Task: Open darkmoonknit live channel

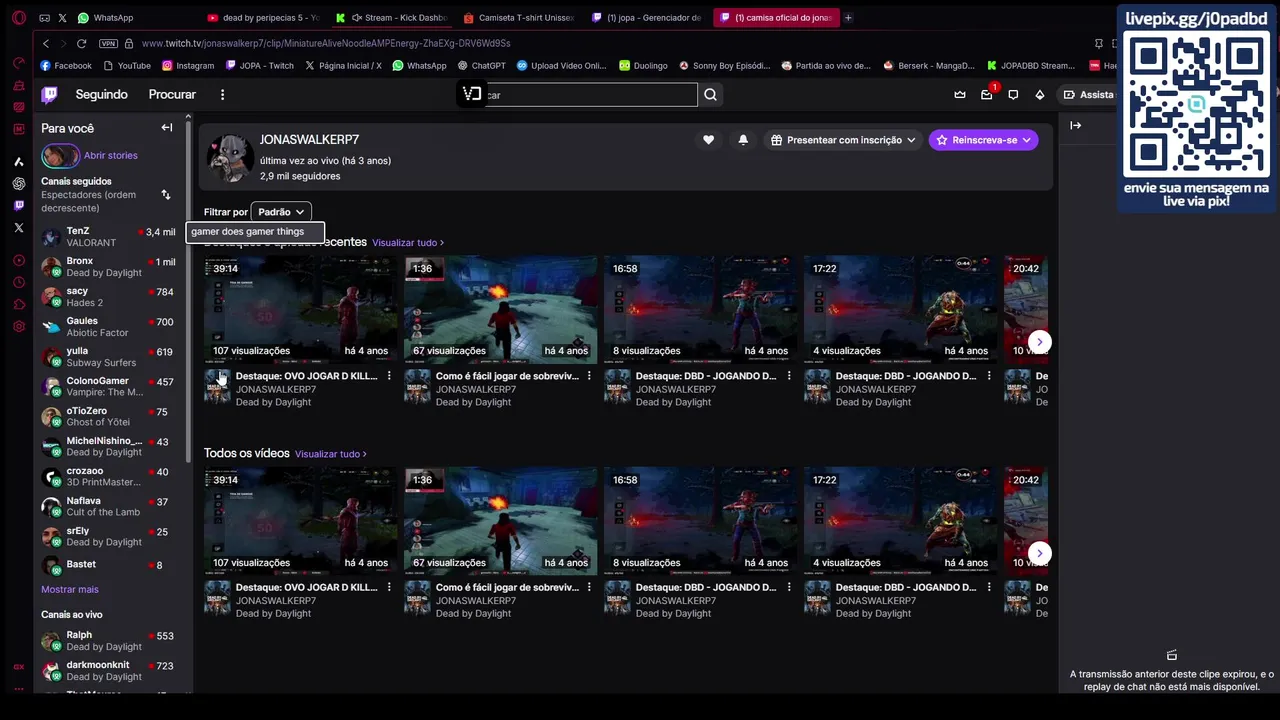Action: coord(108,670)
